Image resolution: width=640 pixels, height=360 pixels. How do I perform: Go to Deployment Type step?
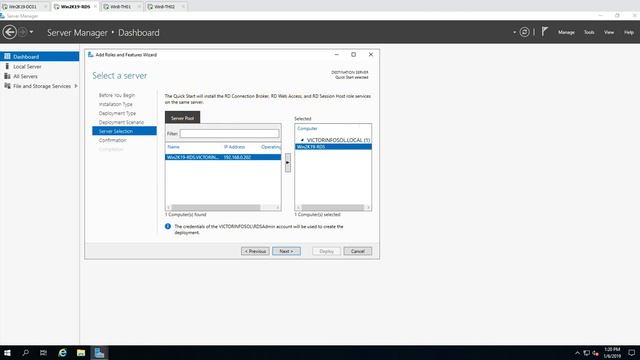[117, 113]
